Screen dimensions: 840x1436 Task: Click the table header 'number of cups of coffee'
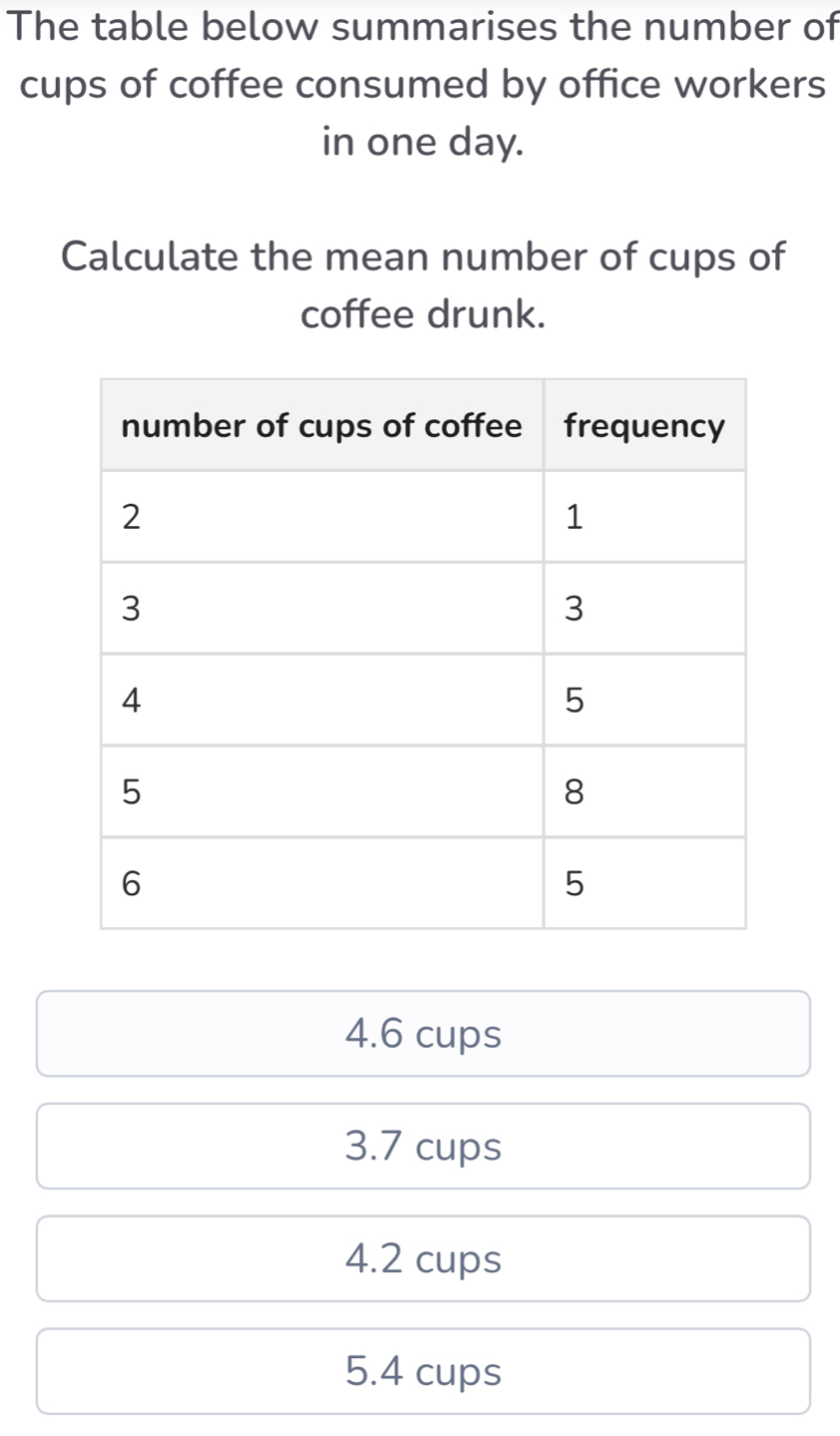click(x=321, y=425)
